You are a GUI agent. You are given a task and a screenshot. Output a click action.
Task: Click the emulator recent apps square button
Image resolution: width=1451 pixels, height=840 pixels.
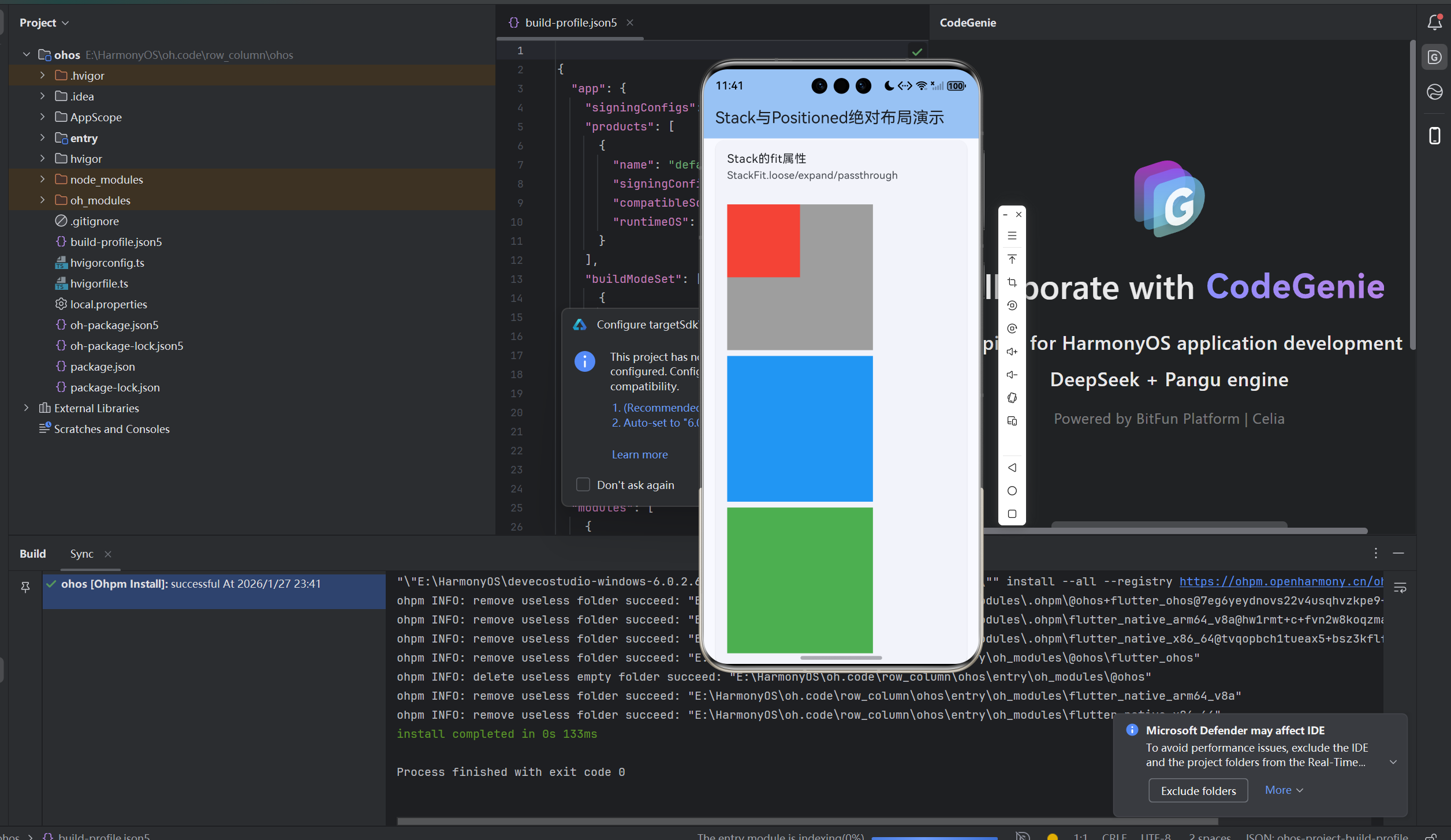[1012, 514]
